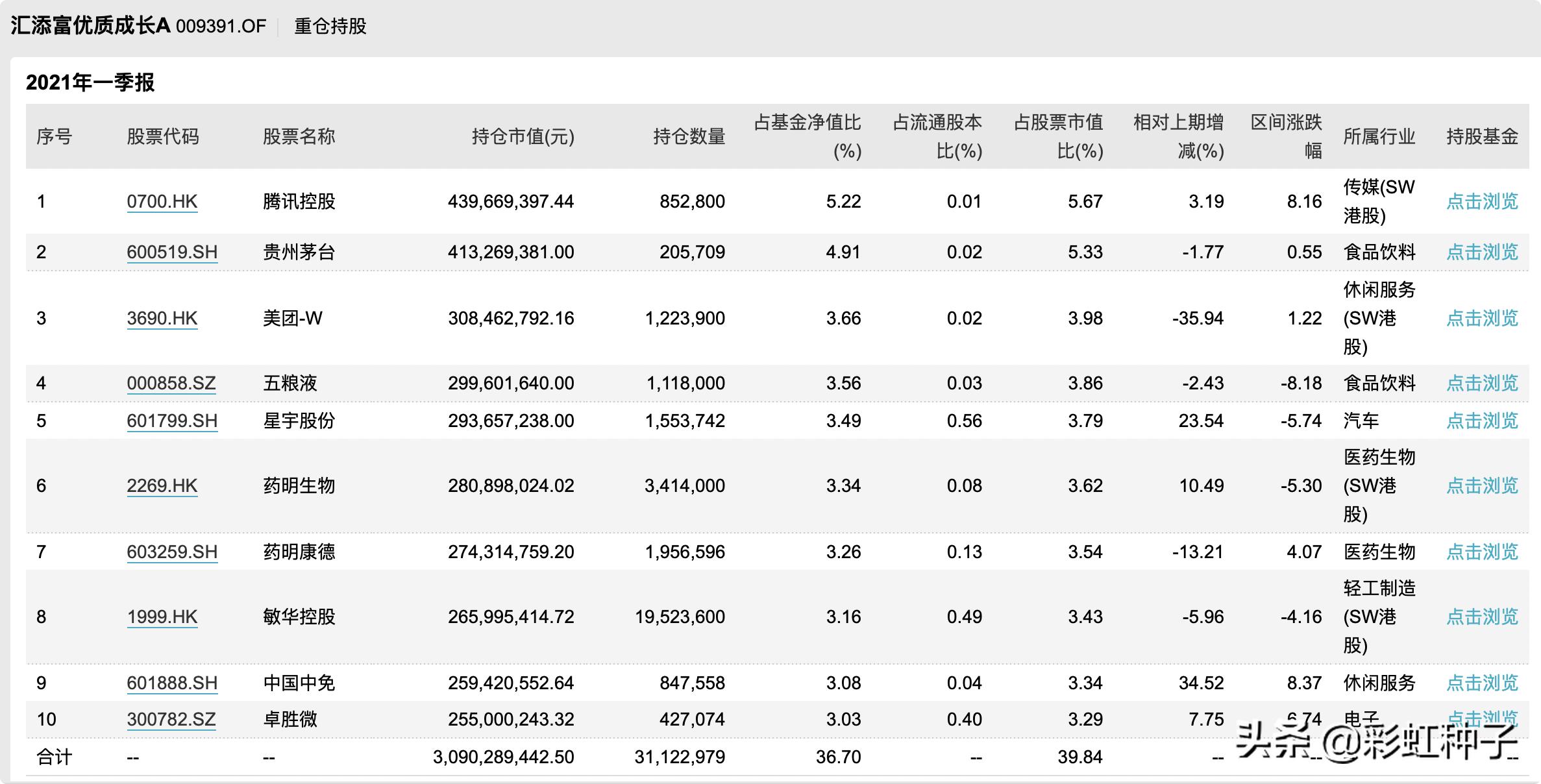Click 点击浏览 for 药明生物 row

[x=1482, y=485]
